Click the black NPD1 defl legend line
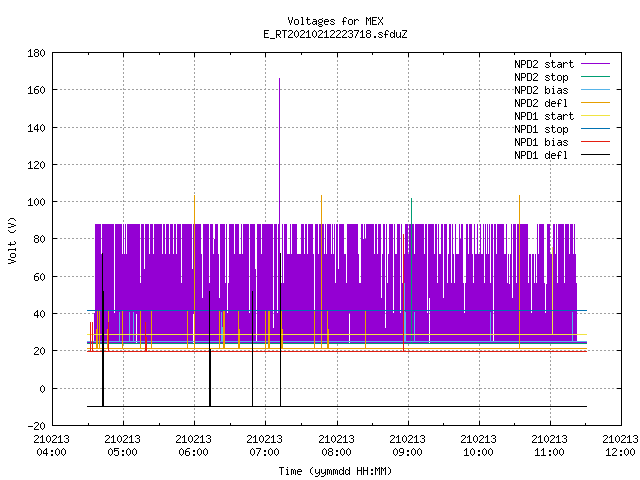The image size is (640, 480). (x=595, y=155)
